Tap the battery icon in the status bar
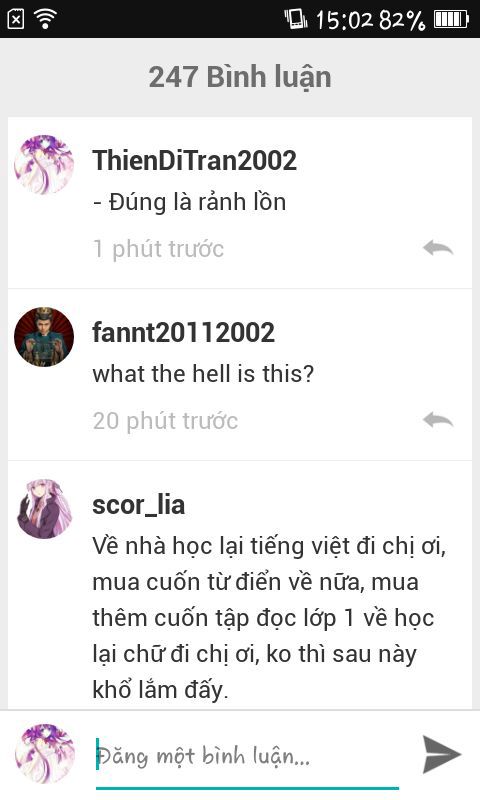Image resolution: width=480 pixels, height=800 pixels. click(451, 19)
